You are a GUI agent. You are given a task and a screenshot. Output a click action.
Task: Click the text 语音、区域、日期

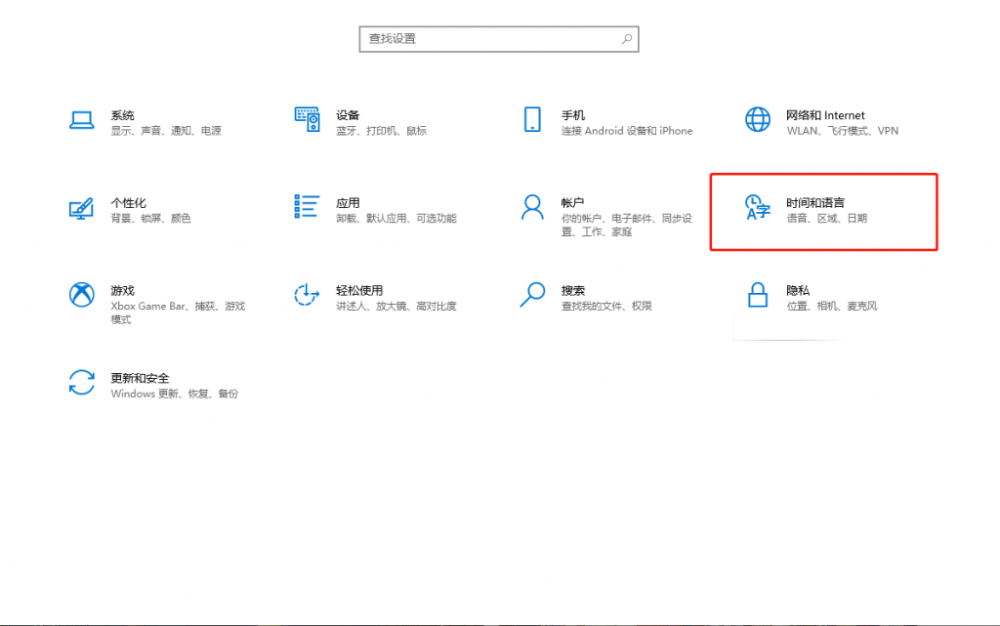[x=827, y=219]
